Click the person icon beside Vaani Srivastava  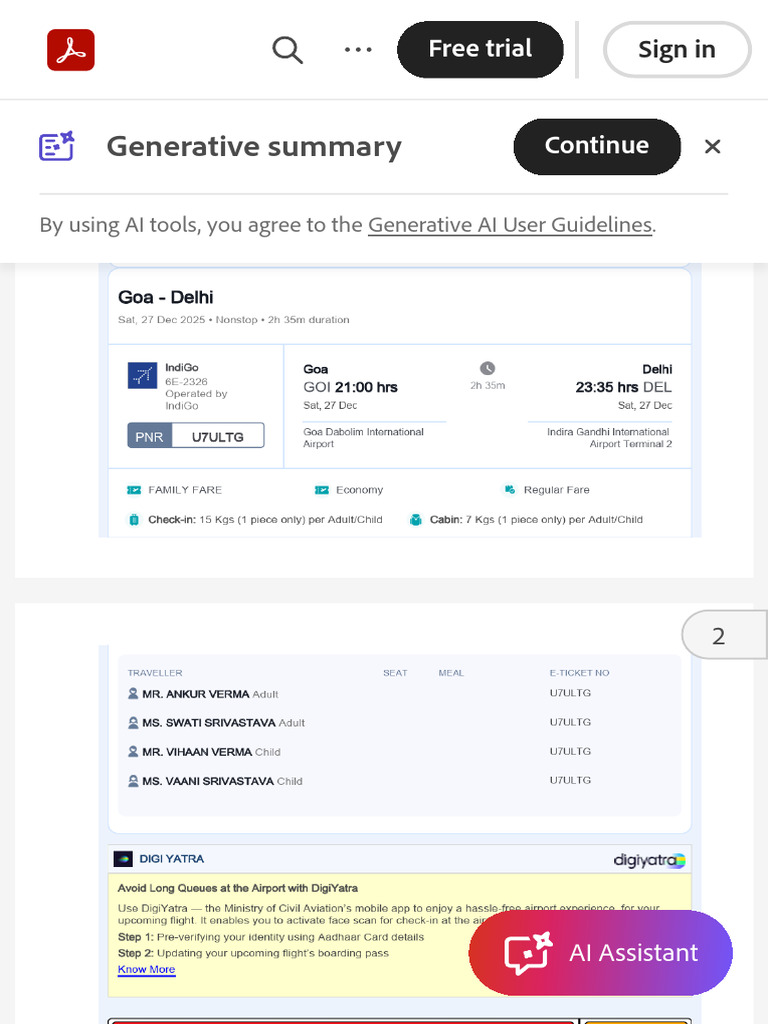click(x=133, y=781)
